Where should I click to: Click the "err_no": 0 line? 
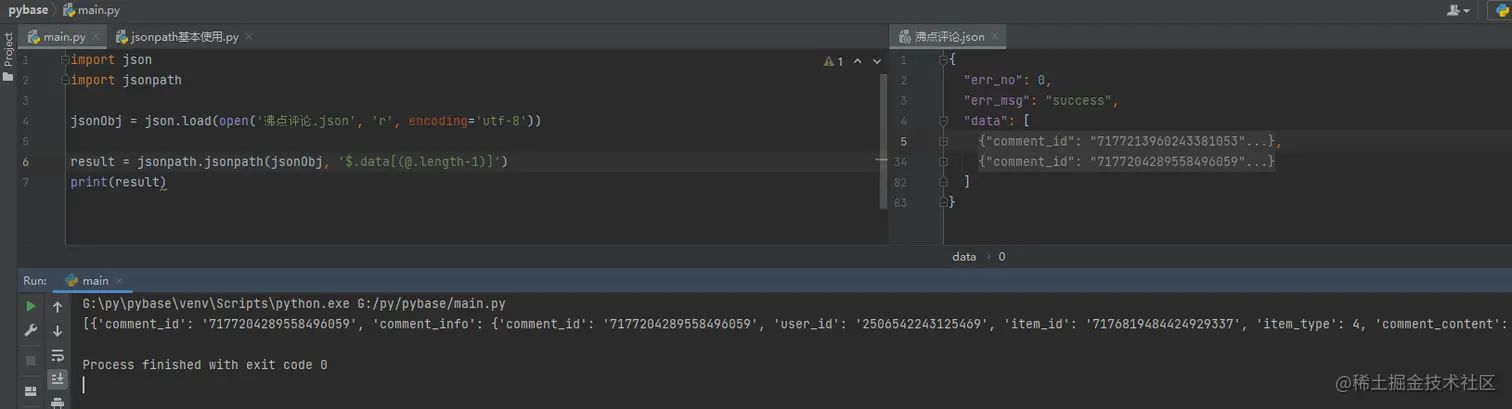click(x=1008, y=80)
